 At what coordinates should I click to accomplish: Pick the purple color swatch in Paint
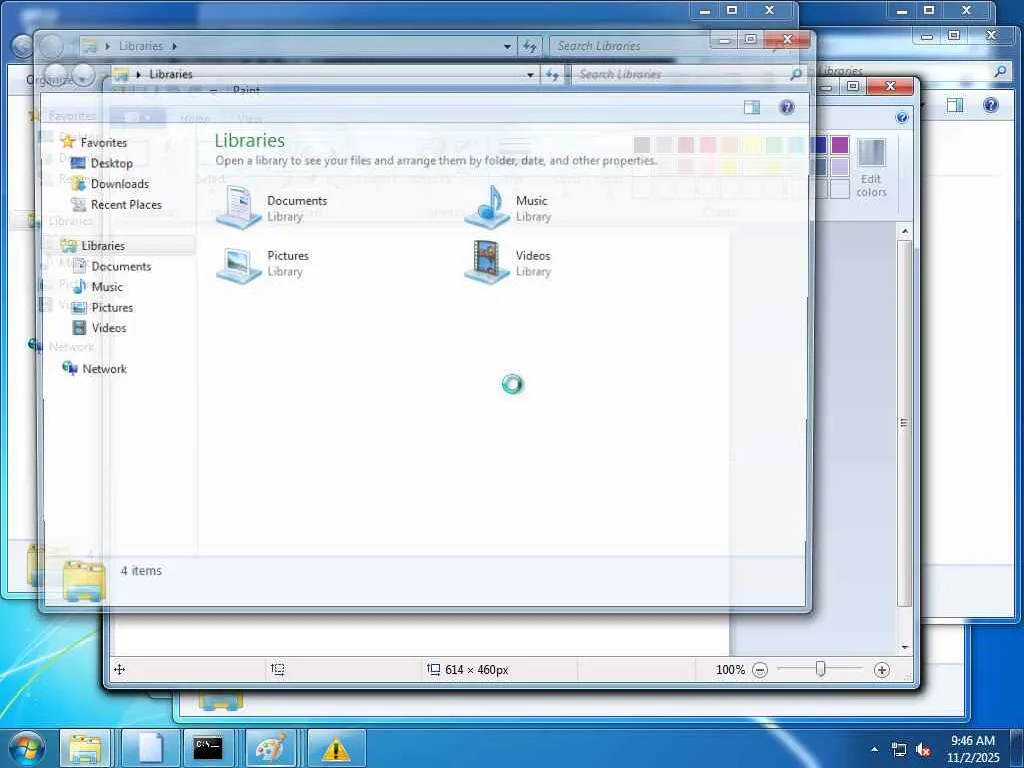(840, 144)
